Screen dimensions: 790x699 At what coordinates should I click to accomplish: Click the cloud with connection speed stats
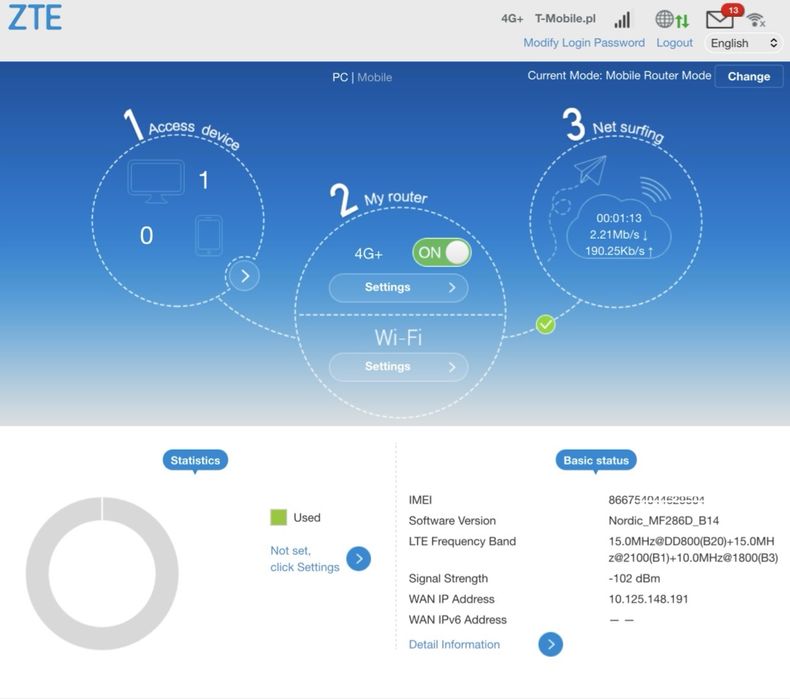tap(619, 228)
